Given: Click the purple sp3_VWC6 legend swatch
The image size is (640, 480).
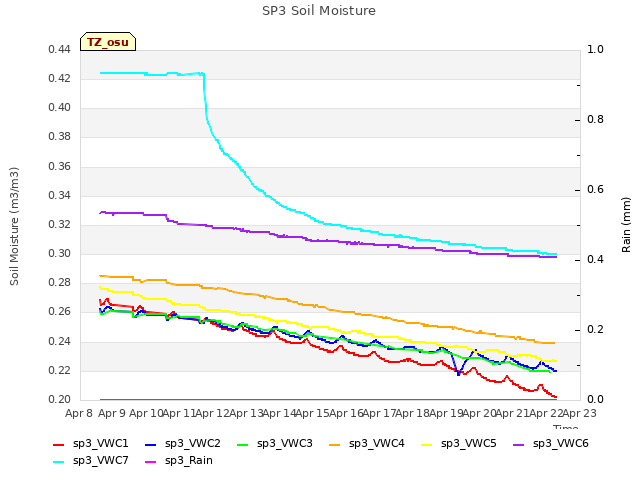Looking at the screenshot, I should tap(519, 444).
